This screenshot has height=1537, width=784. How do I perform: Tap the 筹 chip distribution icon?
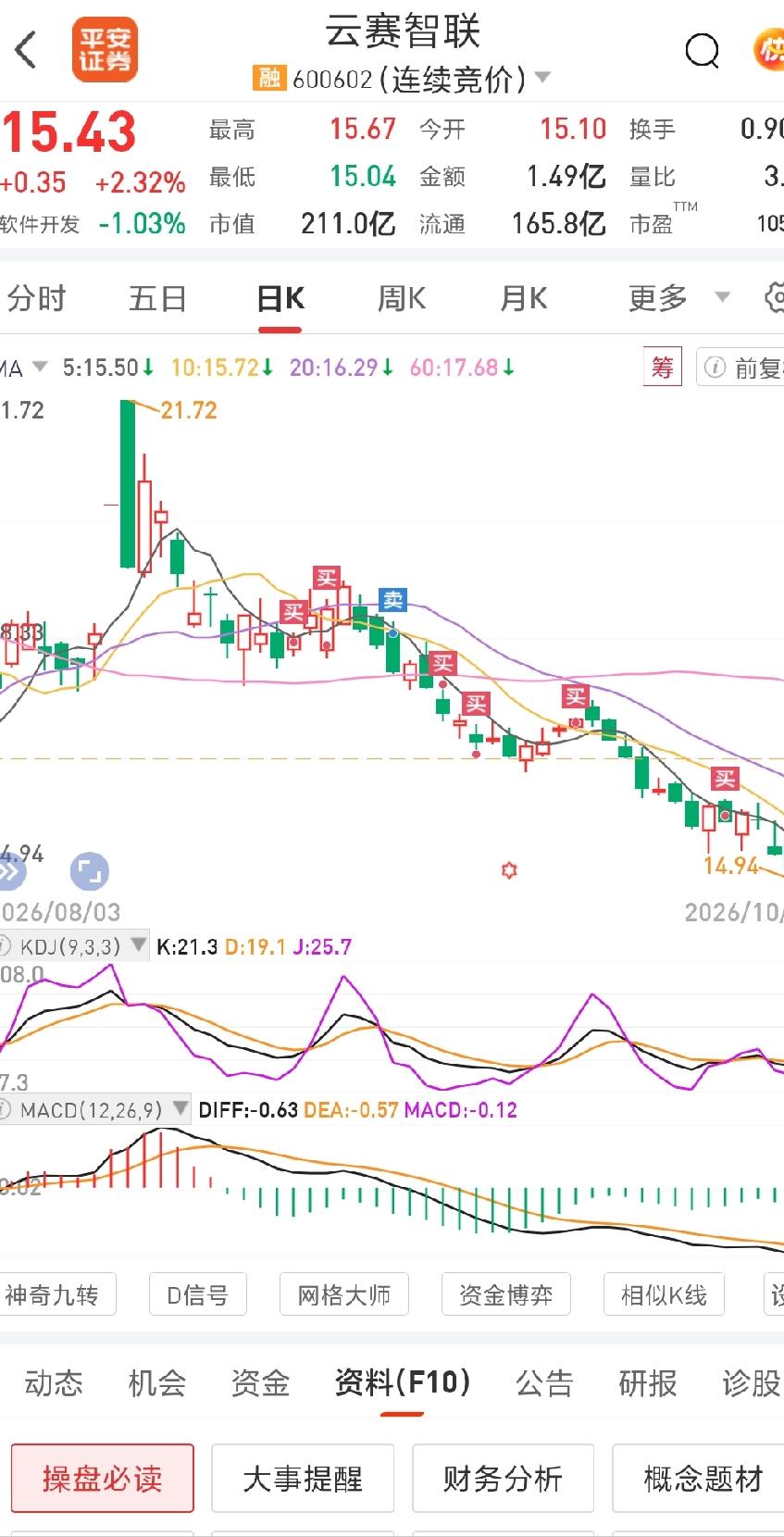point(662,368)
